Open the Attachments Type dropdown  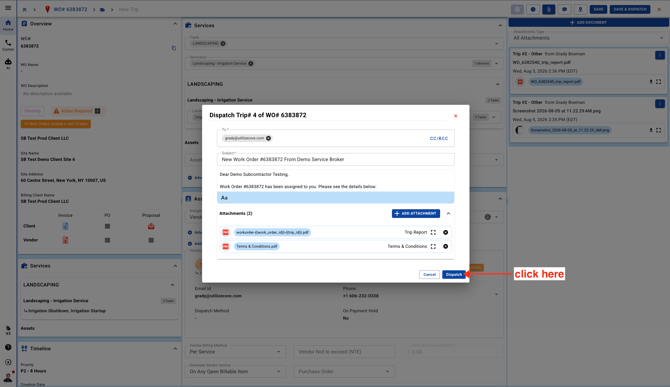click(588, 38)
